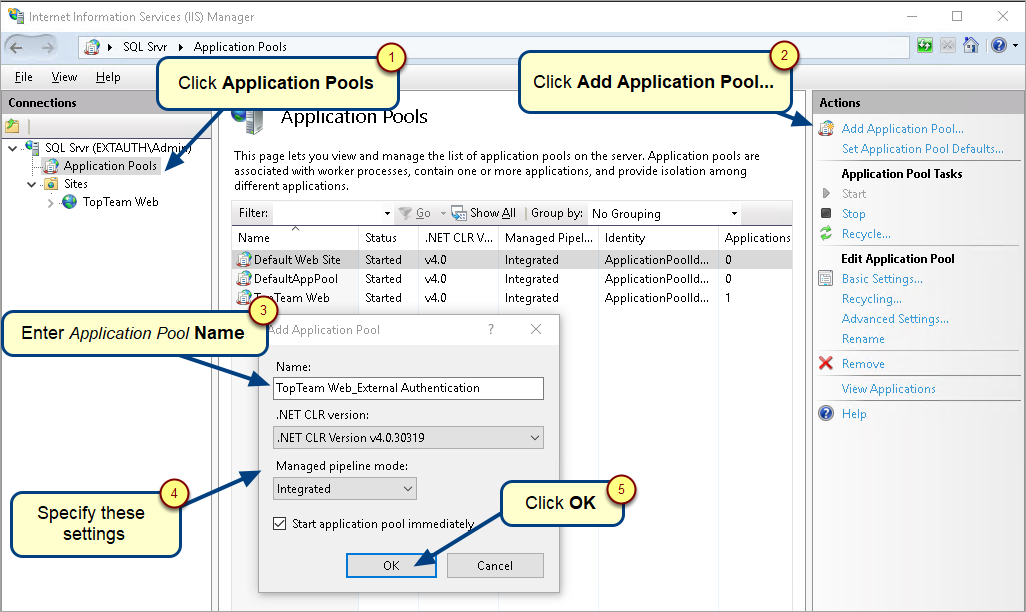Close the Add Application Pool dialog
Screen dimensions: 1026x612
tap(536, 329)
